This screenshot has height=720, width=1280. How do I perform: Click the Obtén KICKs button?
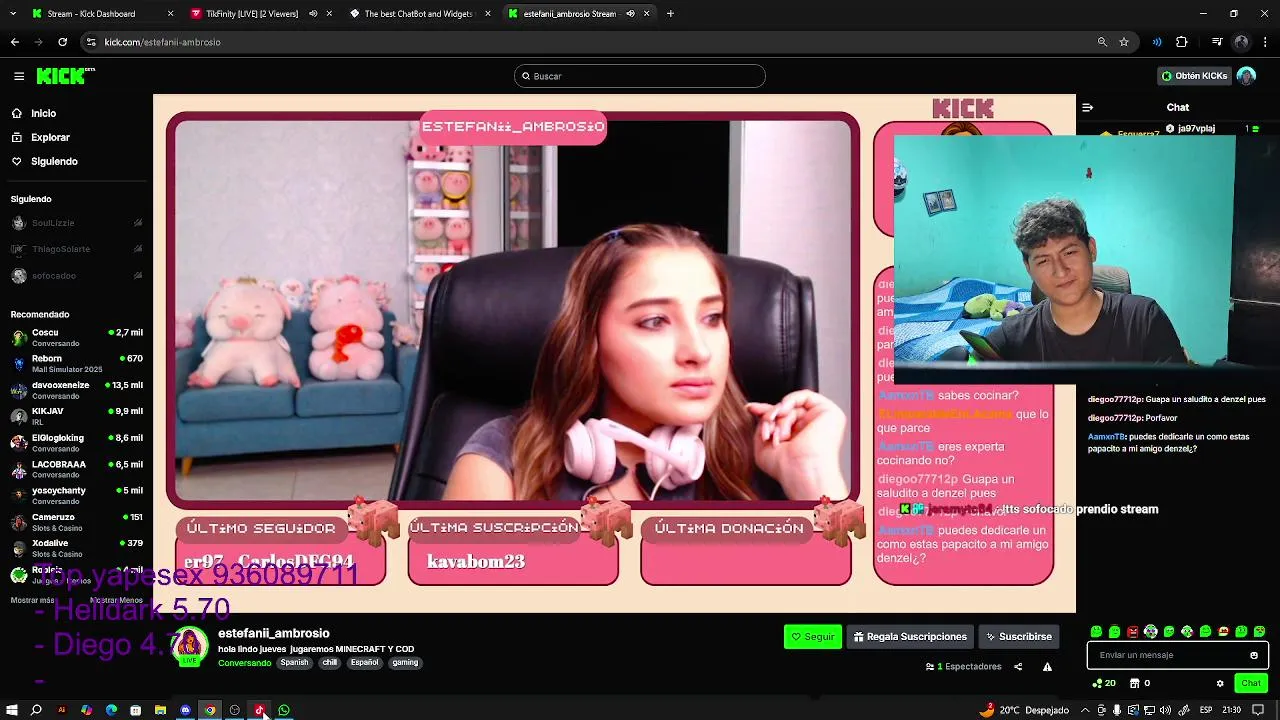point(1193,76)
